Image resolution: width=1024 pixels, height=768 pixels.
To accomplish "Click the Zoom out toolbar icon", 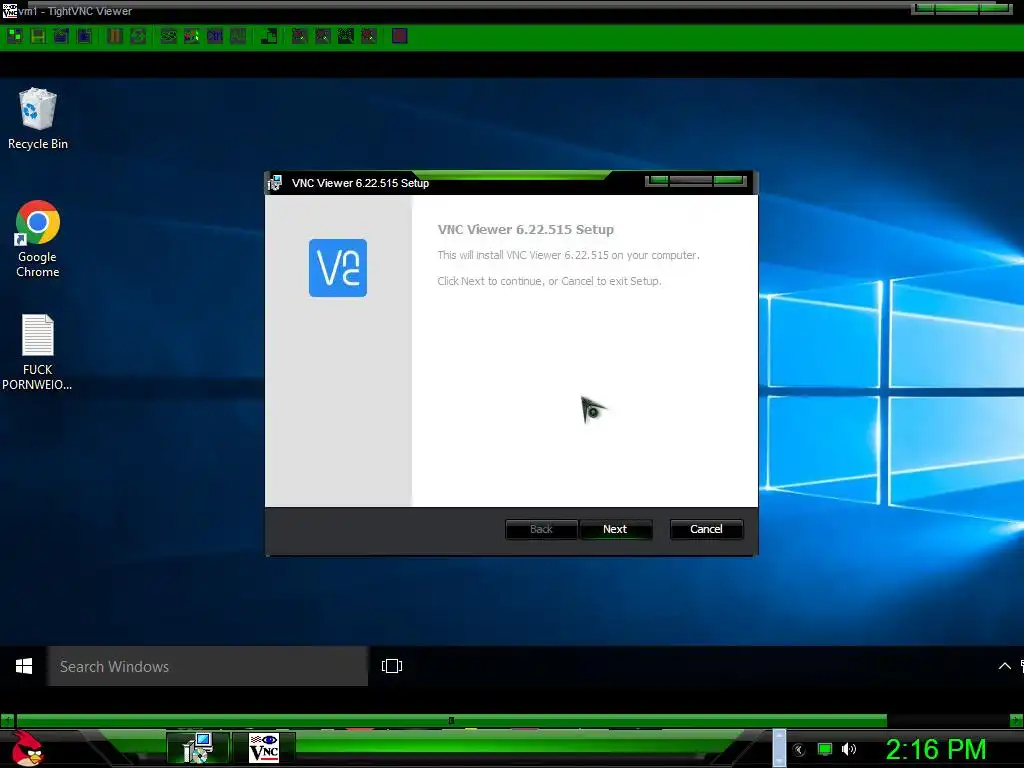I will click(323, 36).
